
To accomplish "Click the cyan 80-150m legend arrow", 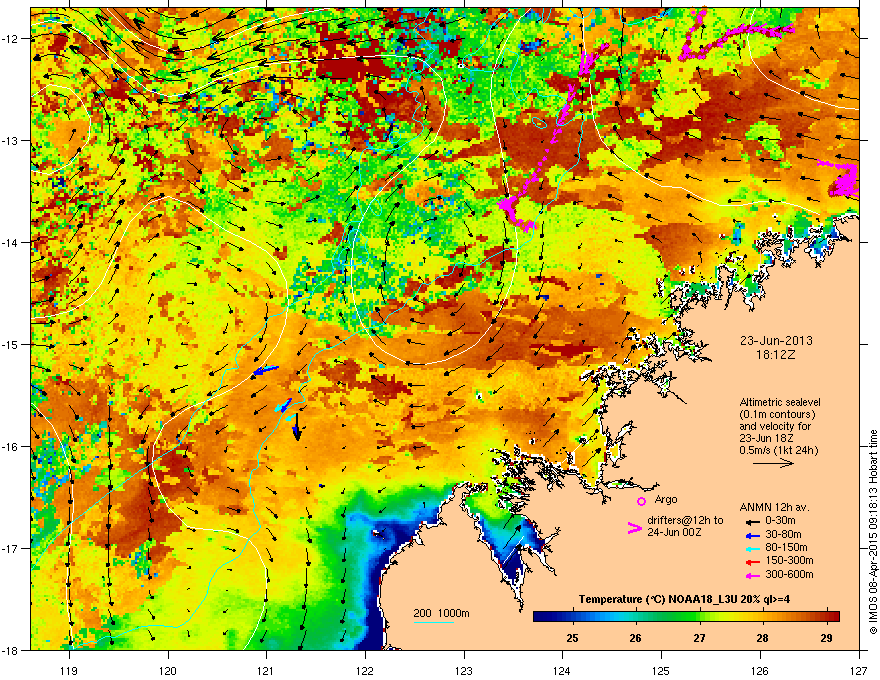I will (x=752, y=548).
